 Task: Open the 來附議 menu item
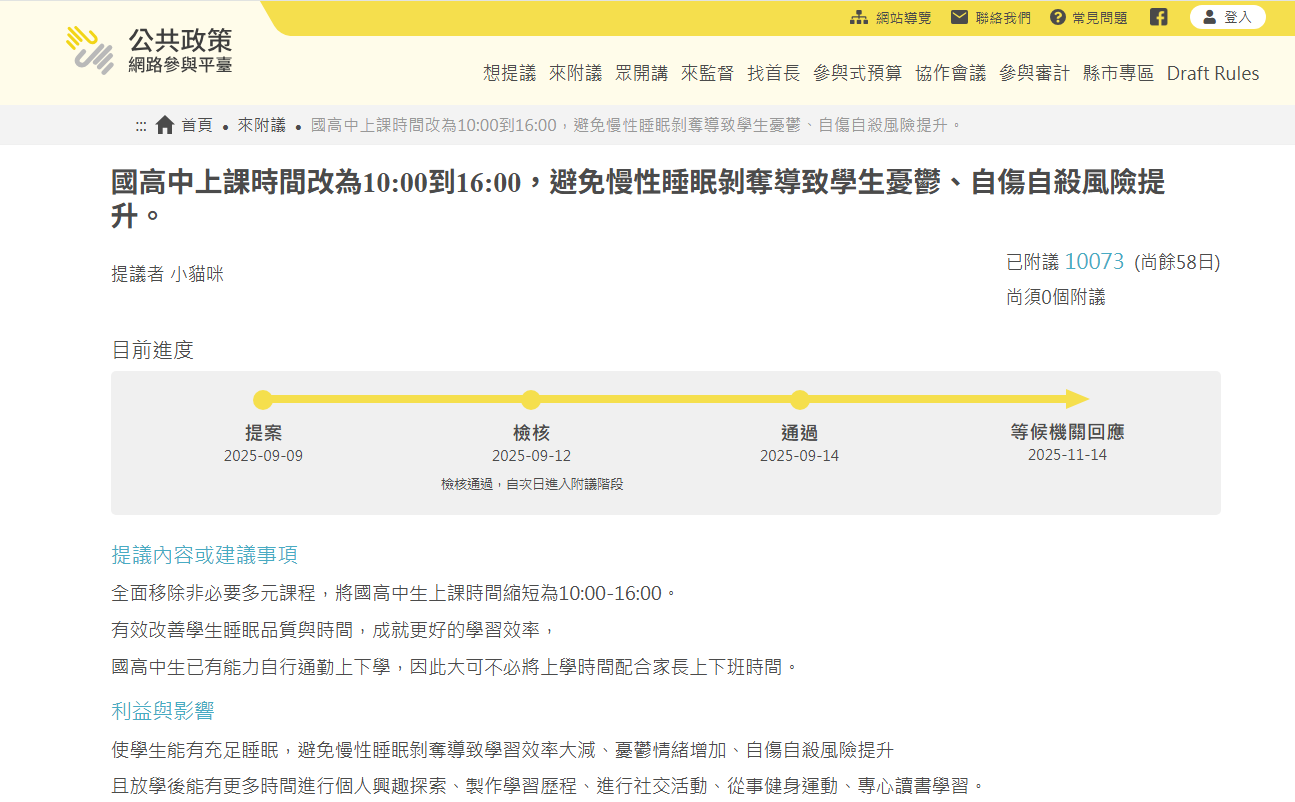coord(575,73)
